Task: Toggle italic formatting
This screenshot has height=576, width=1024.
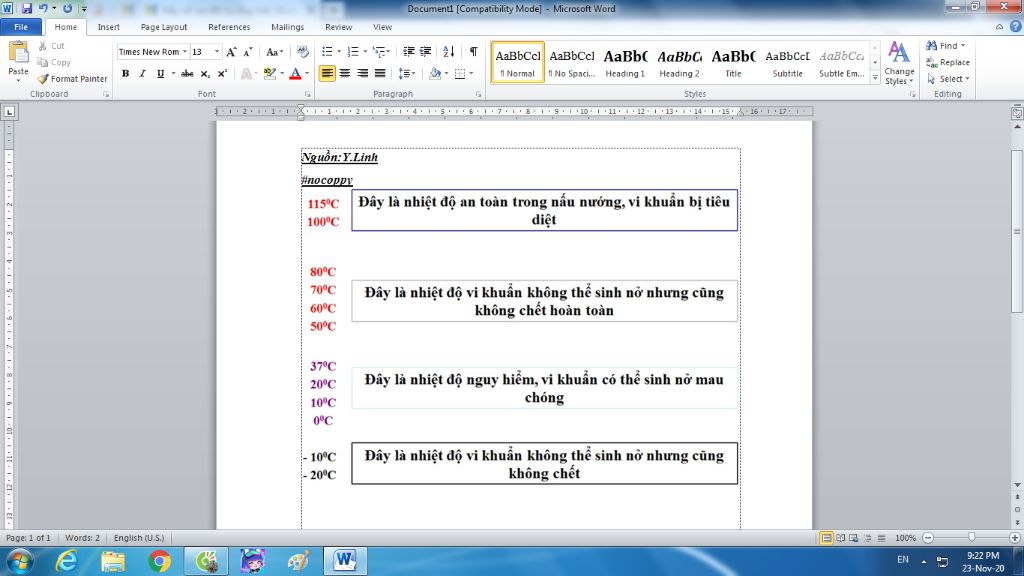Action: (142, 74)
